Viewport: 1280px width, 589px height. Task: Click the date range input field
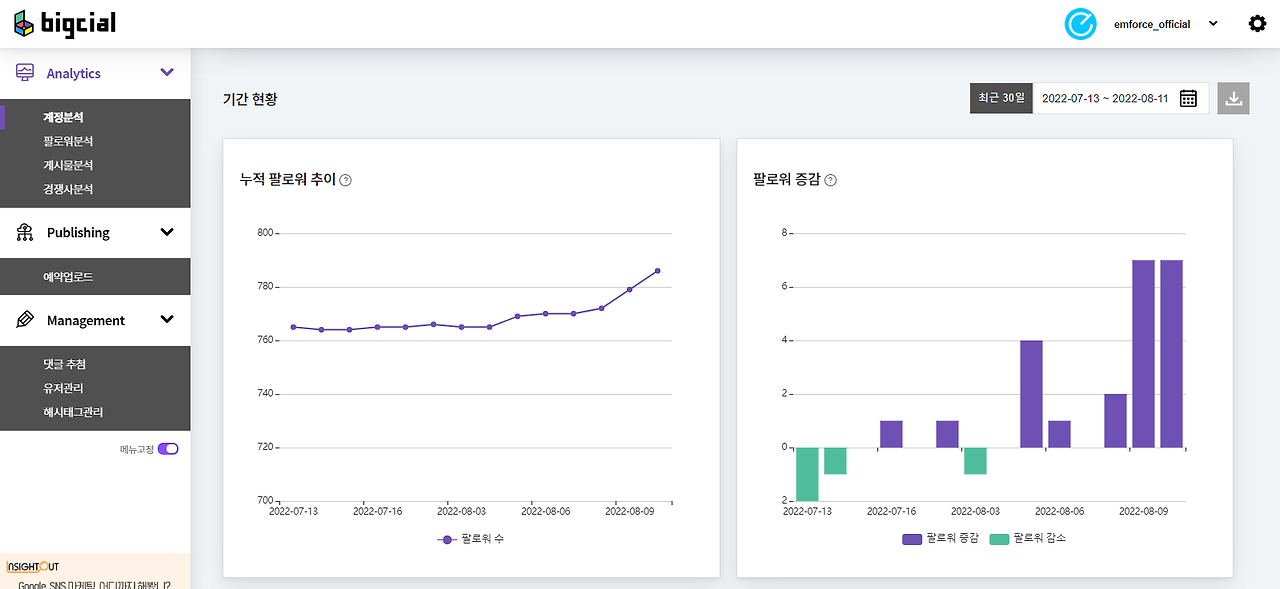1120,98
